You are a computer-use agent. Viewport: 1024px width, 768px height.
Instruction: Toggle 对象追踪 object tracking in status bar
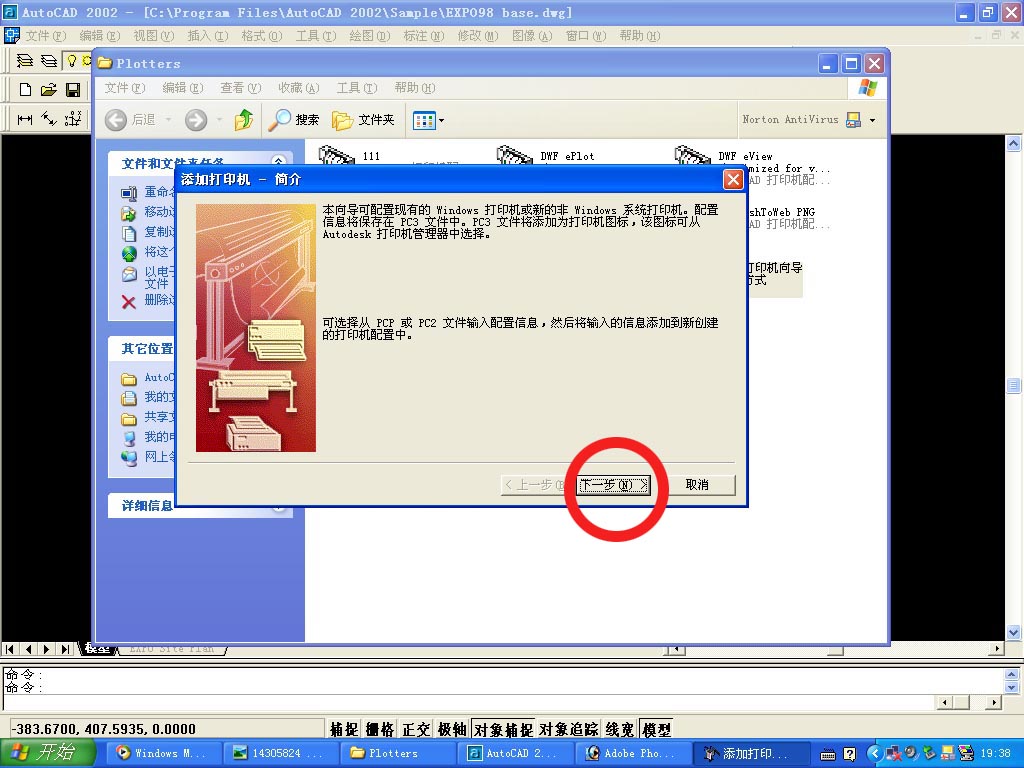(569, 729)
